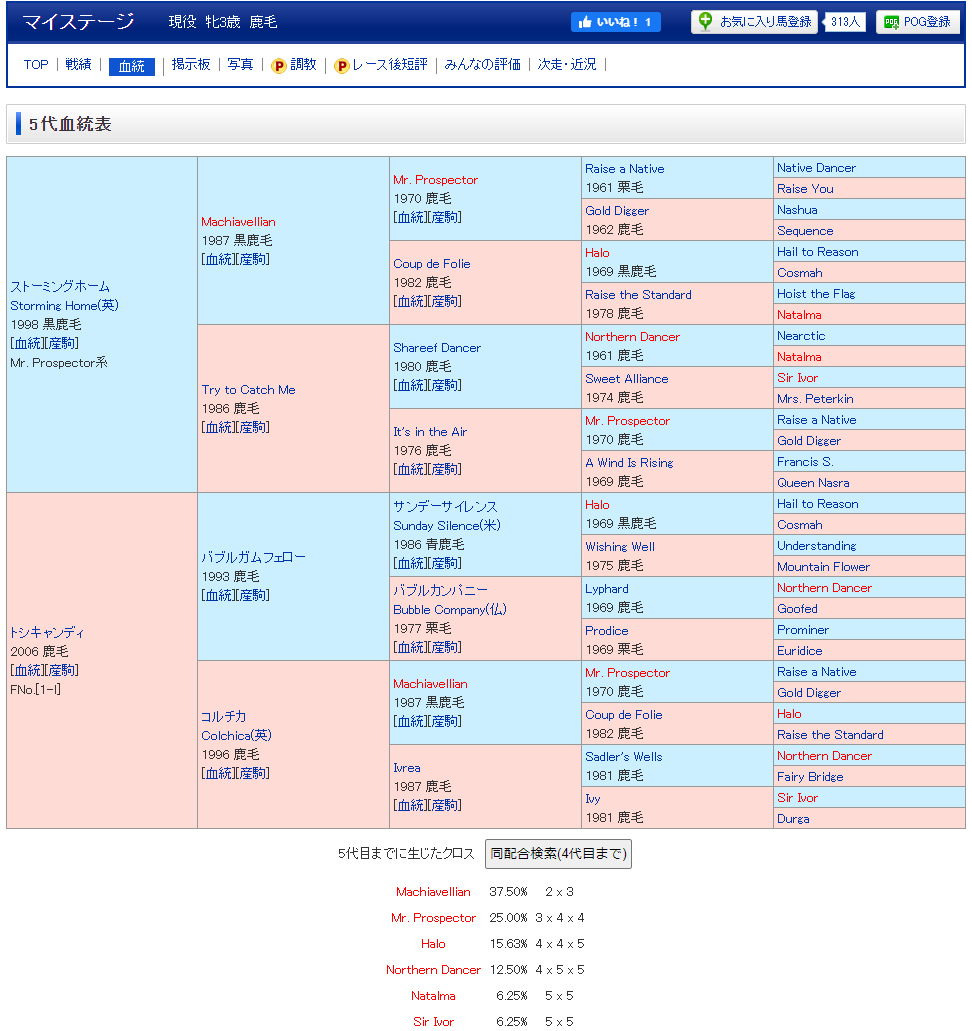Open the Sweet Alliance link
Viewport: 972px width, 1031px height.
[x=627, y=379]
